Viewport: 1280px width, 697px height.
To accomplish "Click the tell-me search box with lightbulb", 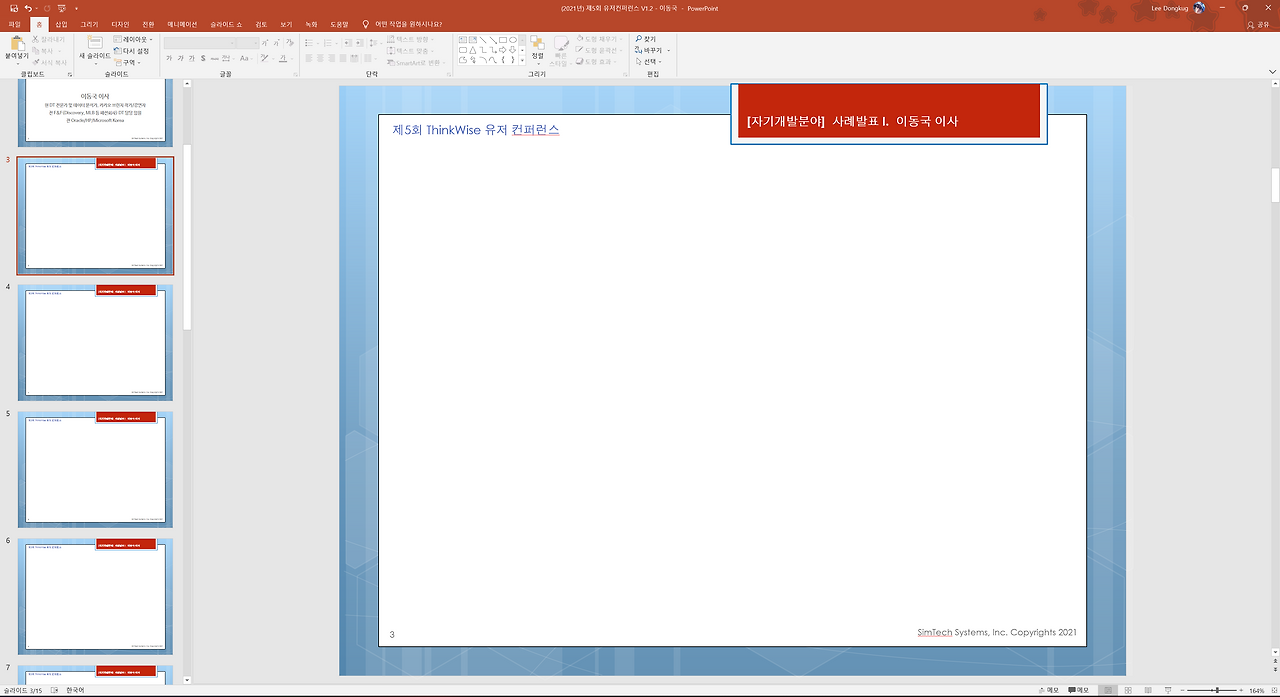I will click(x=402, y=24).
